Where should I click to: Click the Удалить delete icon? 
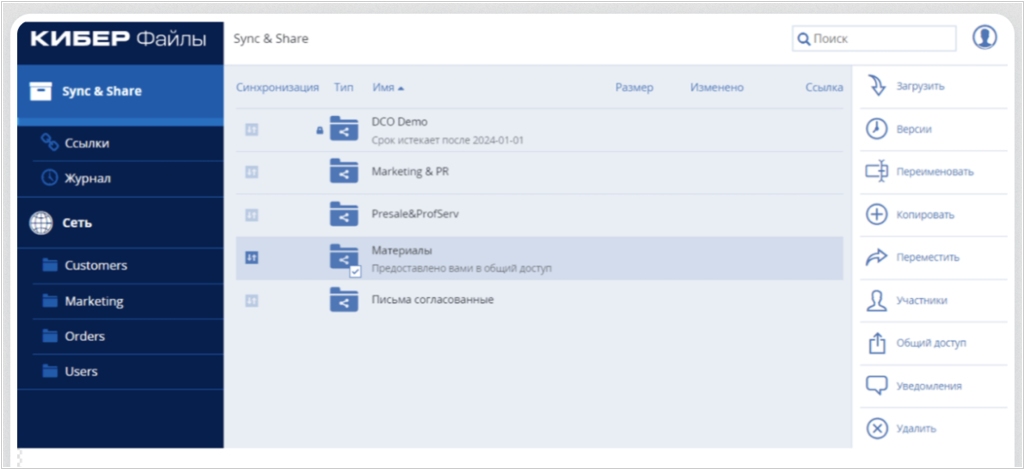click(876, 428)
